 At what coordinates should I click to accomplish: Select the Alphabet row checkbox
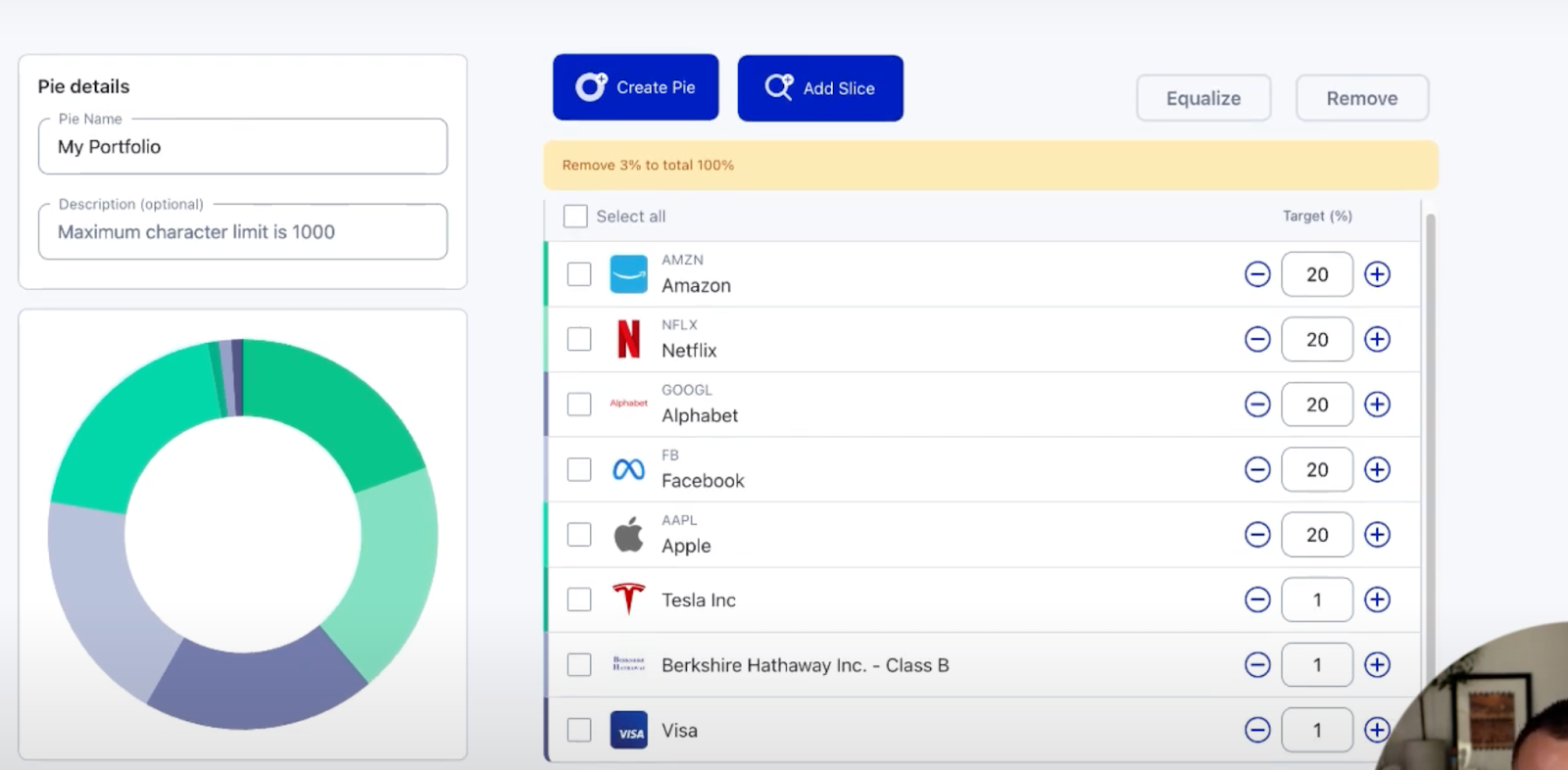click(x=579, y=404)
